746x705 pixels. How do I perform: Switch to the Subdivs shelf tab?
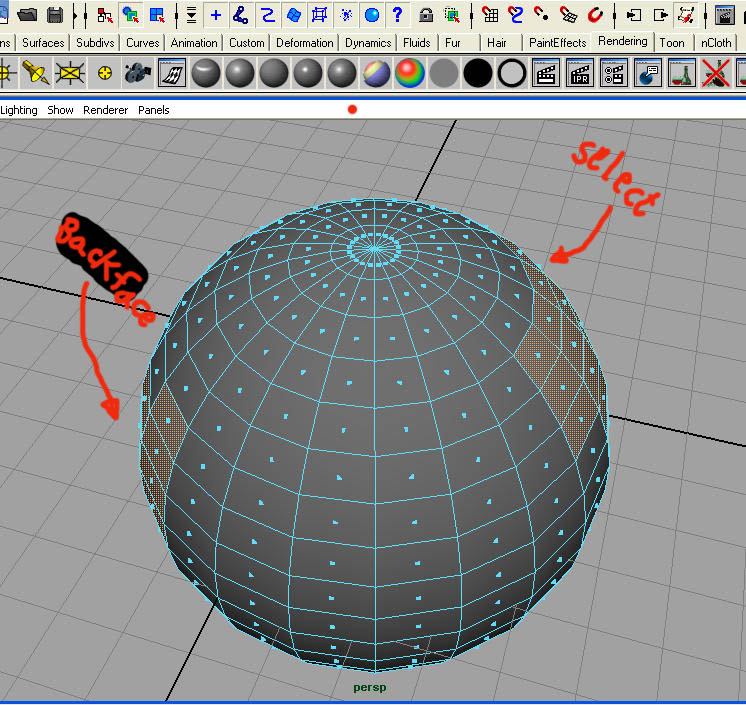pyautogui.click(x=95, y=43)
